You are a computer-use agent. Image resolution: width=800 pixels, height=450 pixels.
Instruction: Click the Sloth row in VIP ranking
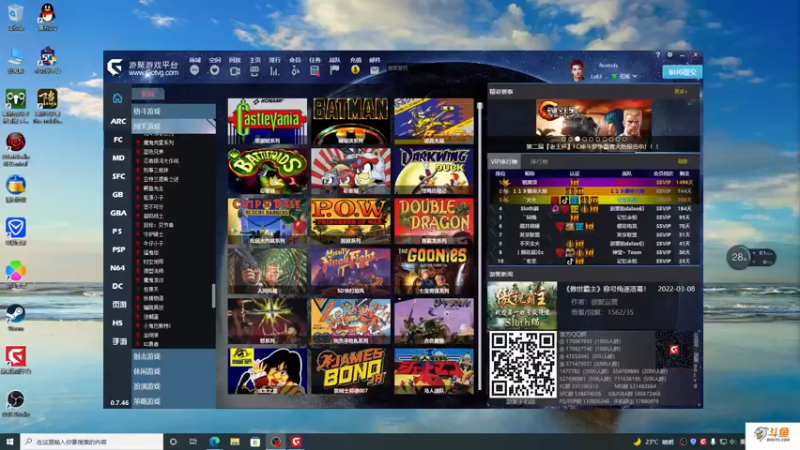coord(594,209)
